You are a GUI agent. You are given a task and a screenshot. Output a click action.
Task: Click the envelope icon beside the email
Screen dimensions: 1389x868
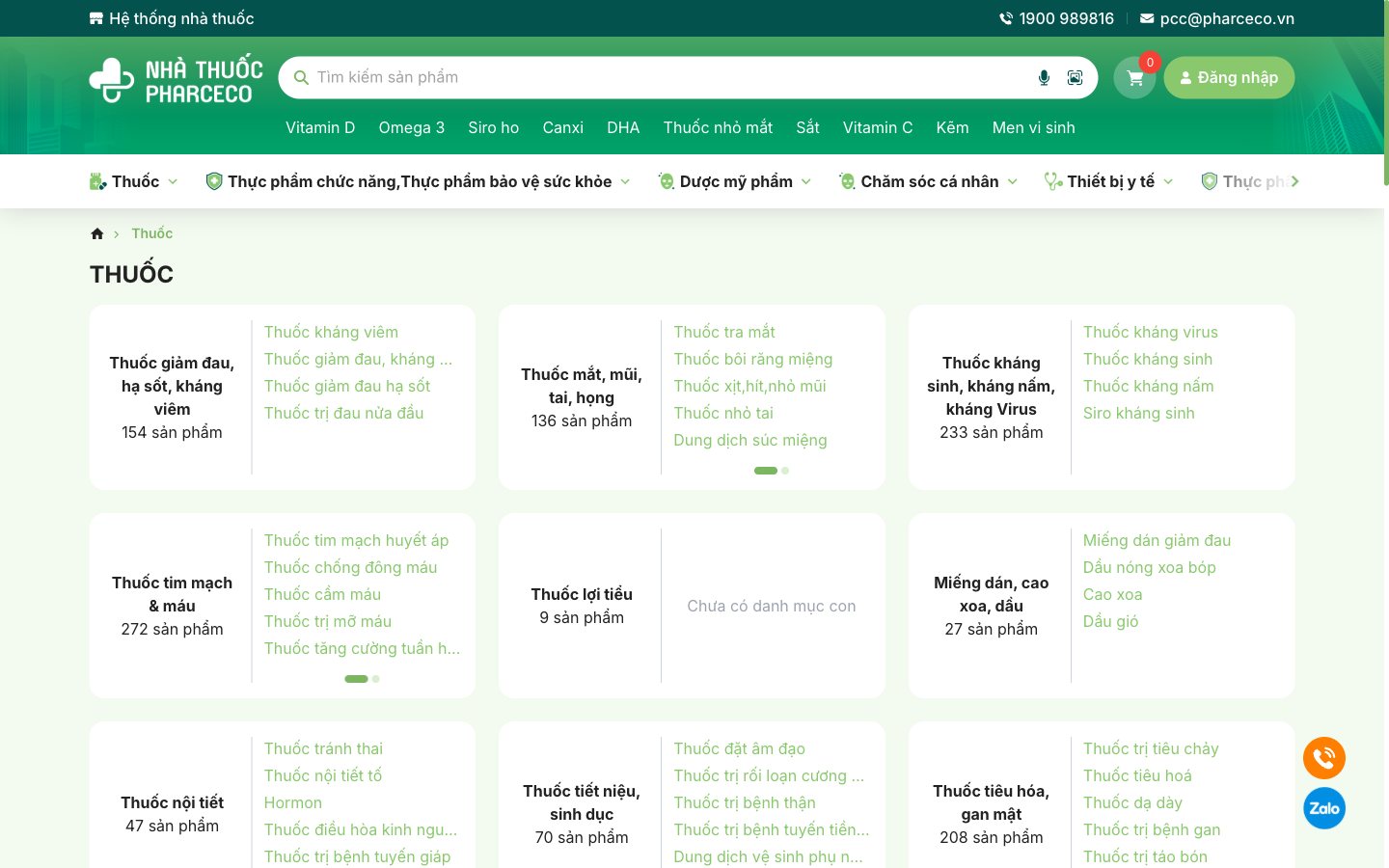pos(1147,18)
